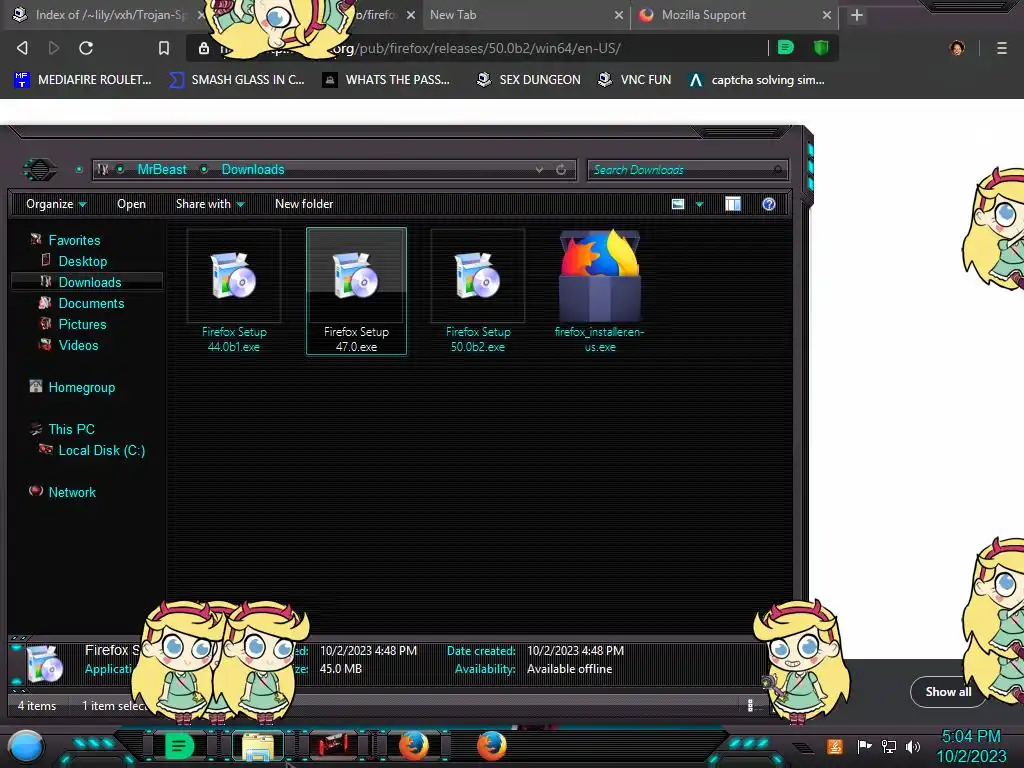Open the VNC FUN bookmark

635,80
